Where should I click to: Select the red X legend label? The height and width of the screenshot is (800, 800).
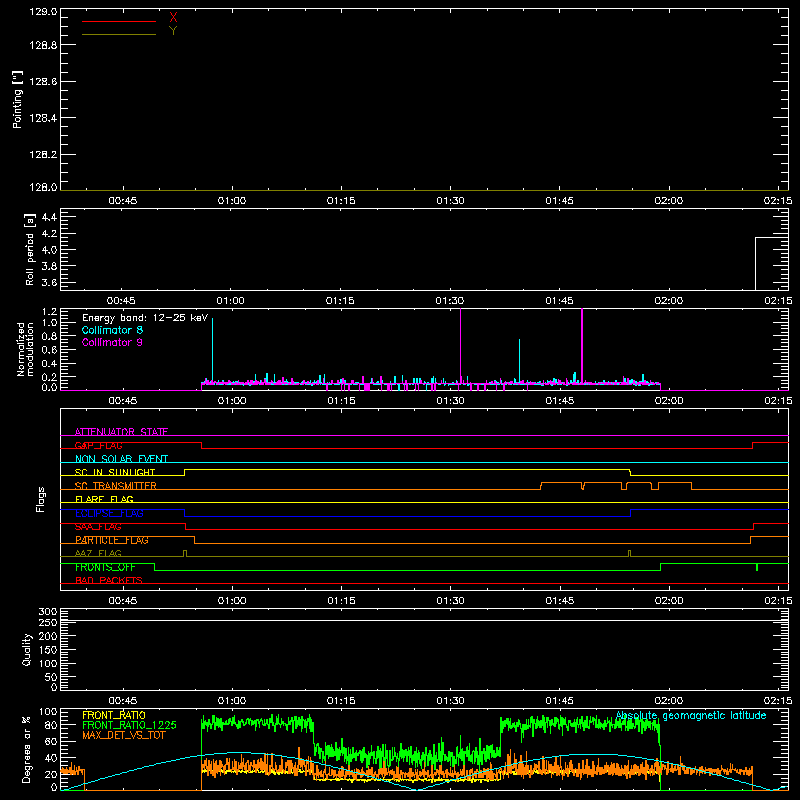(173, 18)
